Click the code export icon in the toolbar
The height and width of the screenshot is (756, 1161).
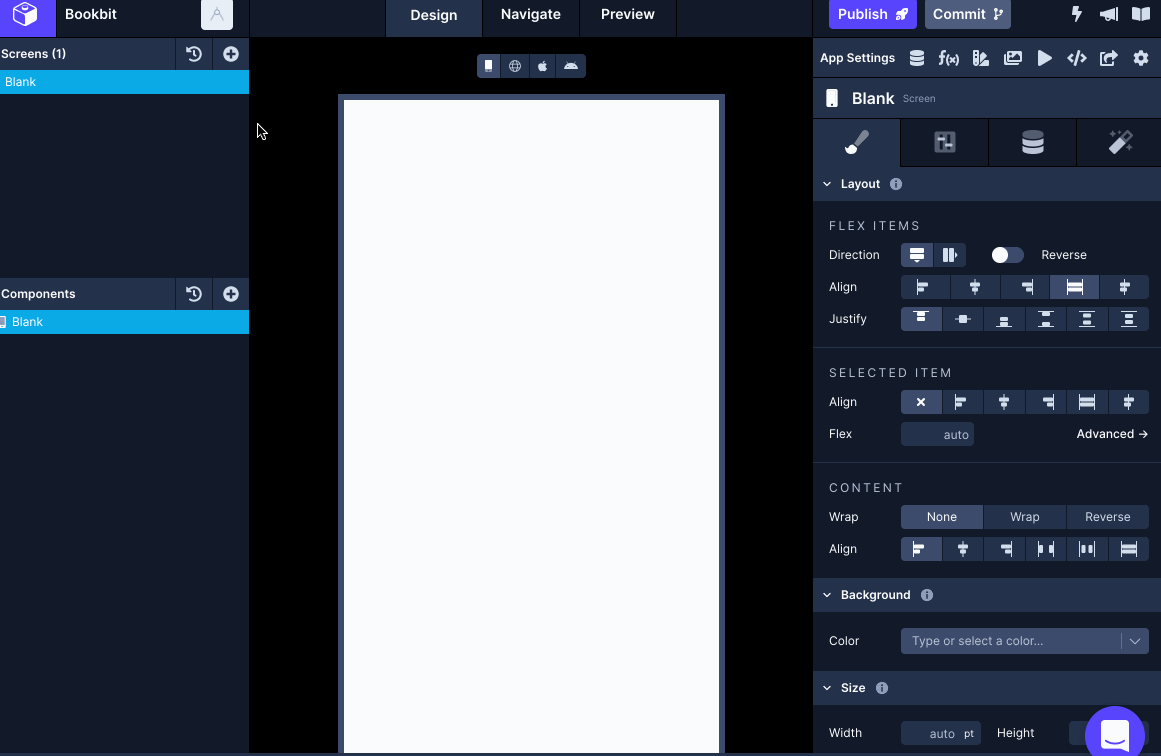(x=1076, y=58)
